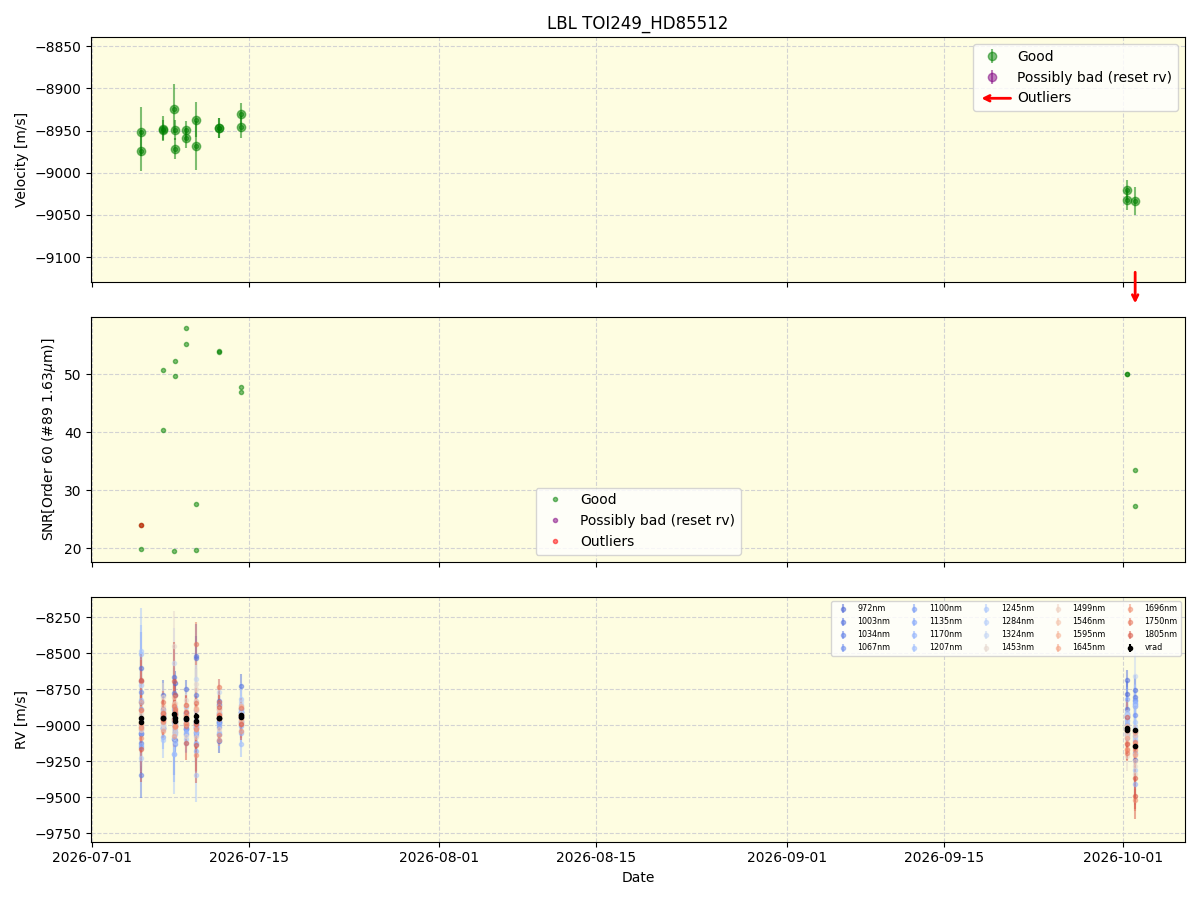Click the '2026-08-01' date tick label
1200x900 pixels.
pos(440,857)
